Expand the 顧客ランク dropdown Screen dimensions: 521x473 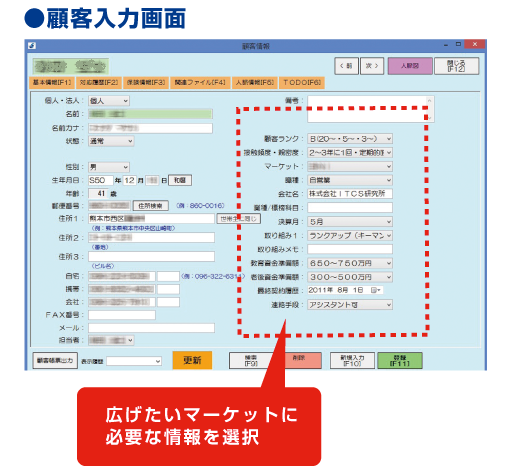click(350, 139)
